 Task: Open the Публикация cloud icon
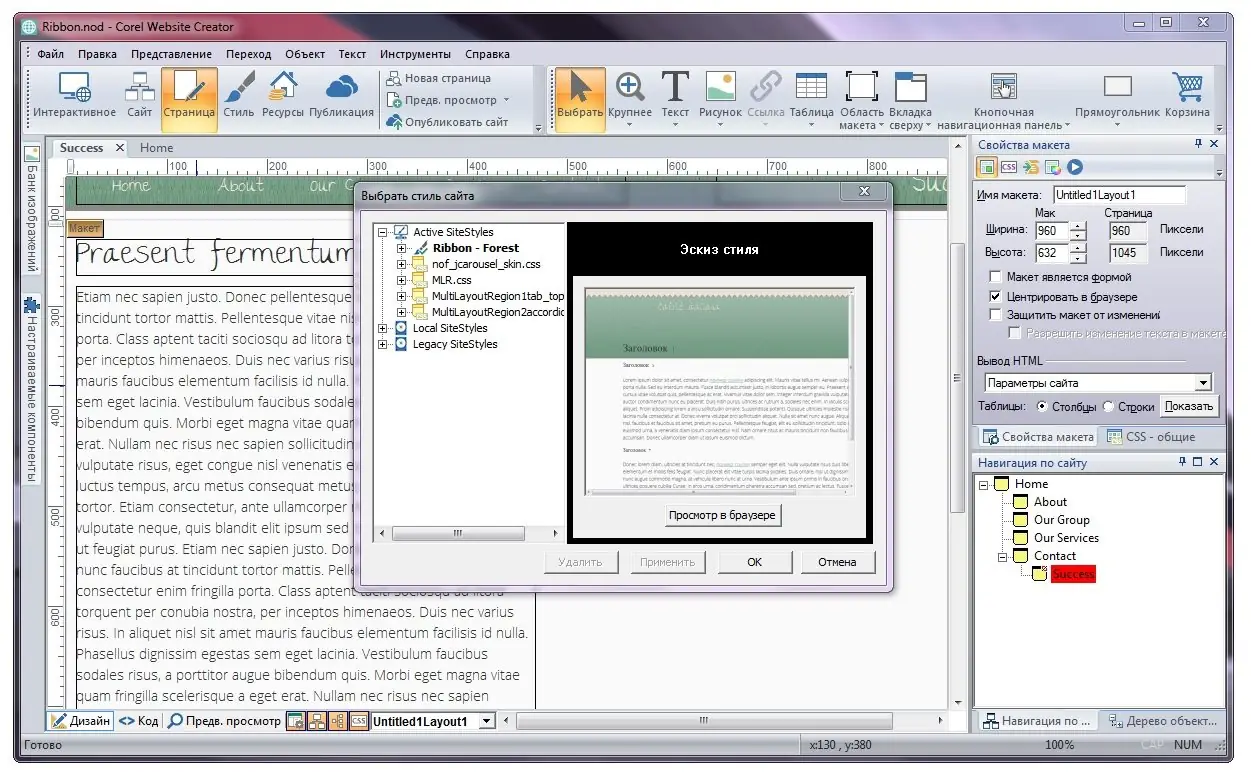pyautogui.click(x=342, y=97)
